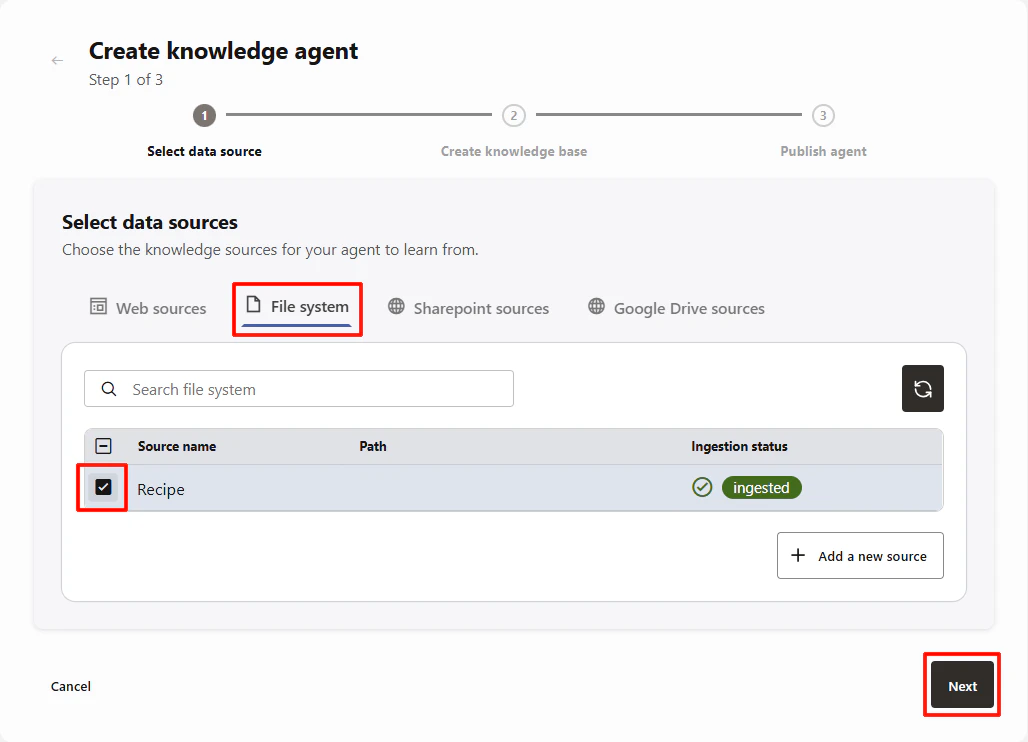Viewport: 1028px width, 742px height.
Task: Switch to the Web sources tab
Action: [148, 308]
